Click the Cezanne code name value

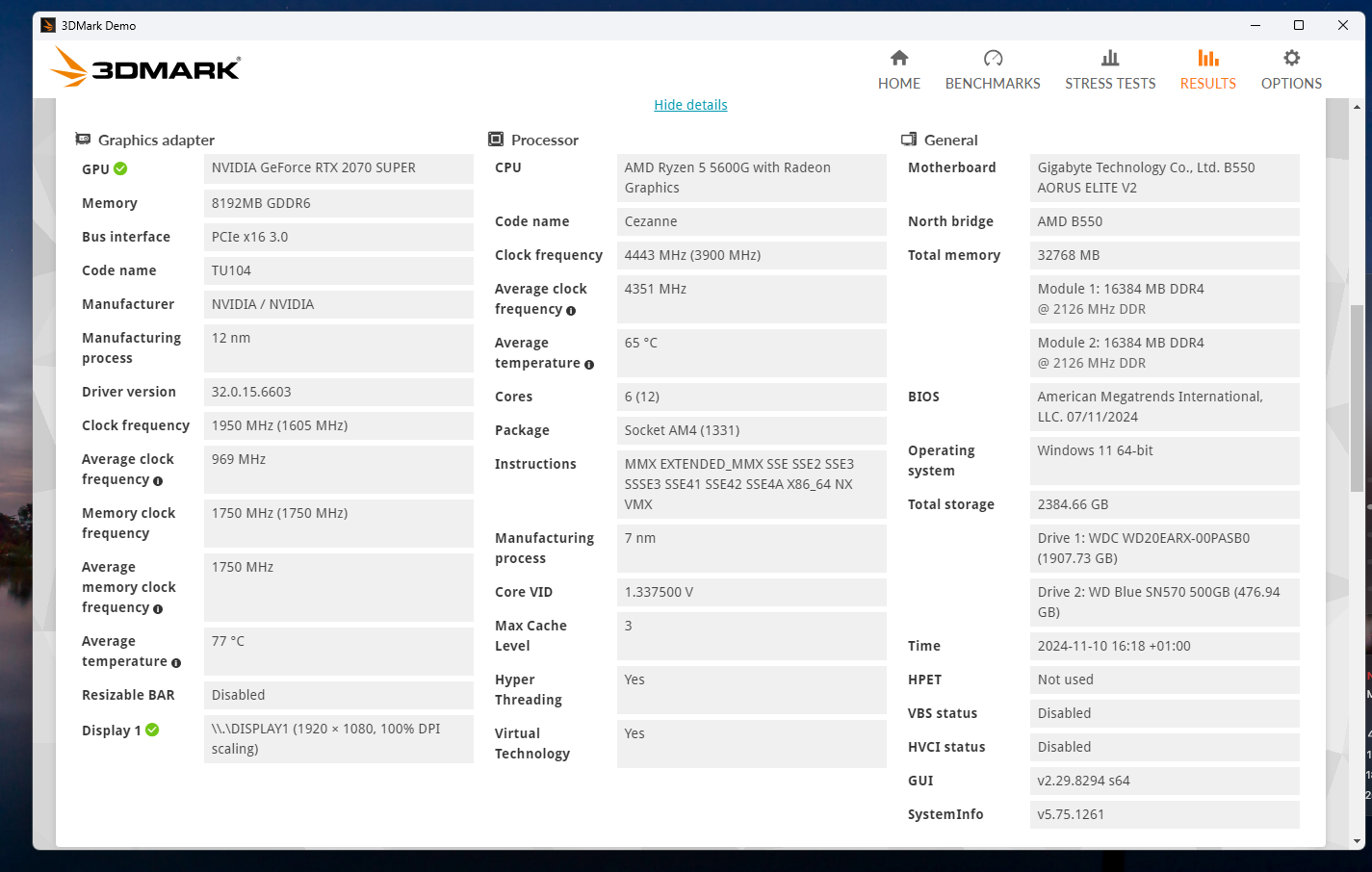752,221
